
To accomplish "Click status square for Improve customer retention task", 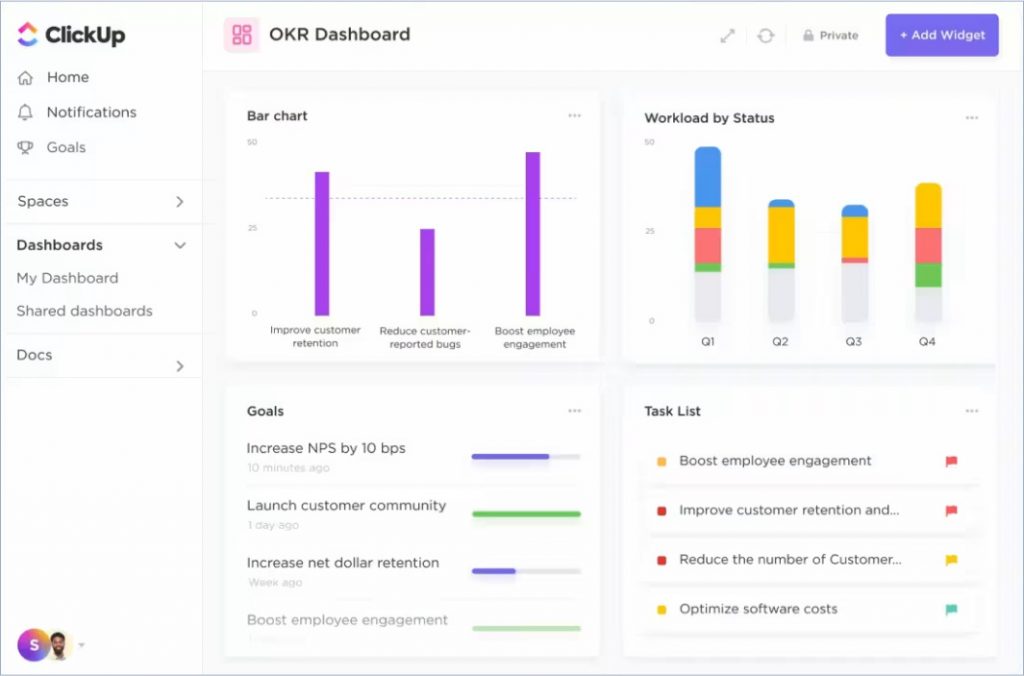I will (x=661, y=511).
